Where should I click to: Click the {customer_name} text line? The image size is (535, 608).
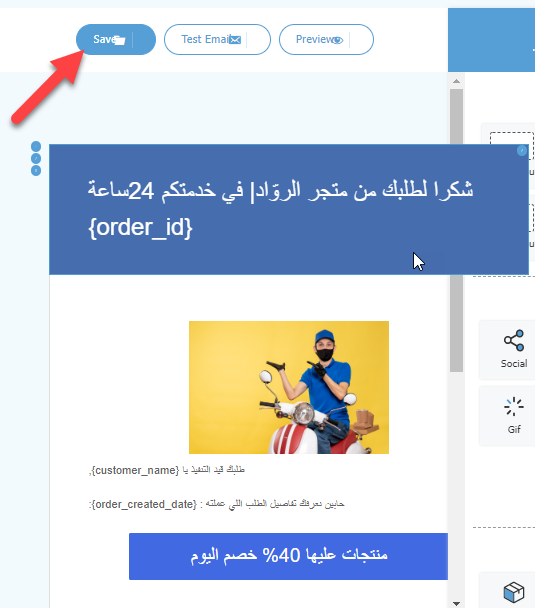[167, 470]
